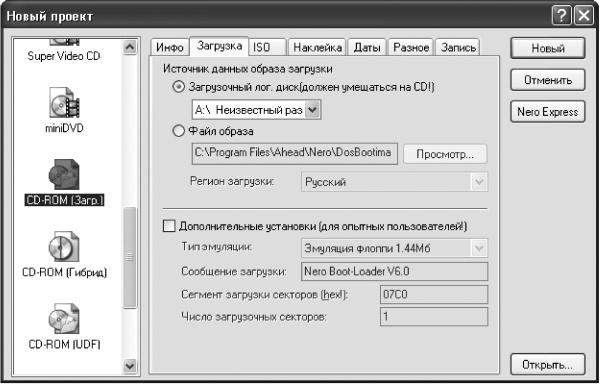Viewport: 600px width, 384px height.
Task: Select the CD-ROM (Загр.) boot disc icon
Action: pyautogui.click(x=64, y=175)
